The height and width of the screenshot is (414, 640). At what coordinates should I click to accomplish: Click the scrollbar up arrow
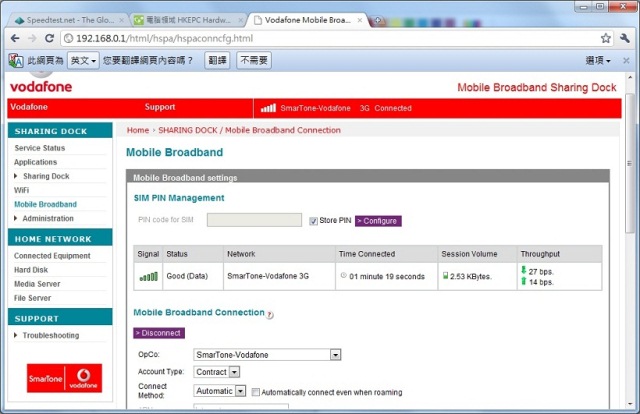(x=630, y=77)
